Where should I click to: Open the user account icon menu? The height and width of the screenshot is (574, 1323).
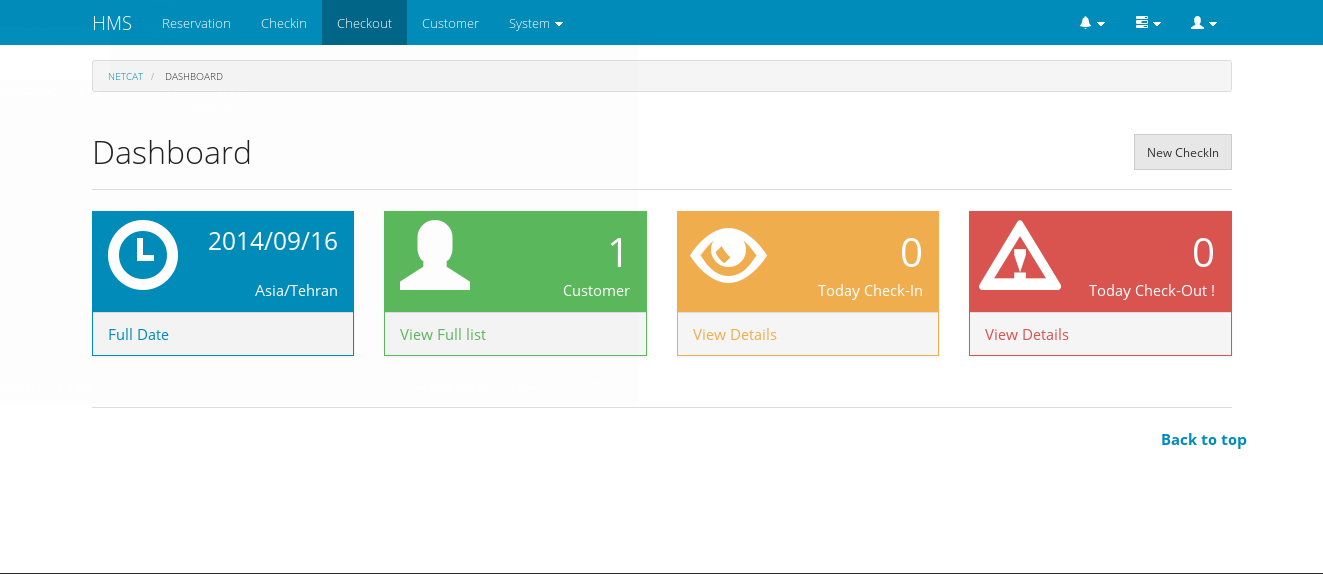(1203, 23)
